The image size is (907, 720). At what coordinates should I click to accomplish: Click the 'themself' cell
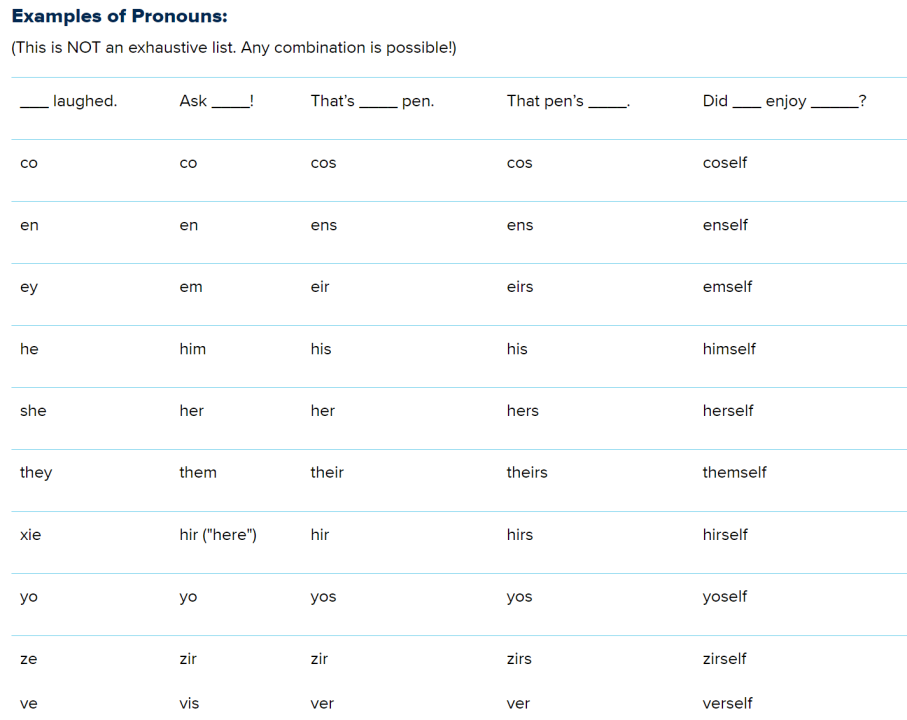point(734,473)
